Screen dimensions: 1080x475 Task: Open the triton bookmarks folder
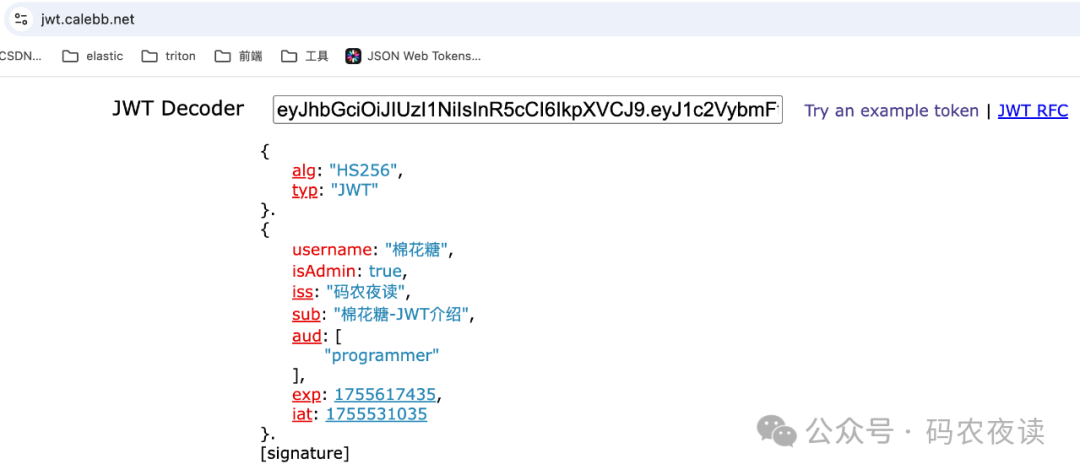pos(168,56)
